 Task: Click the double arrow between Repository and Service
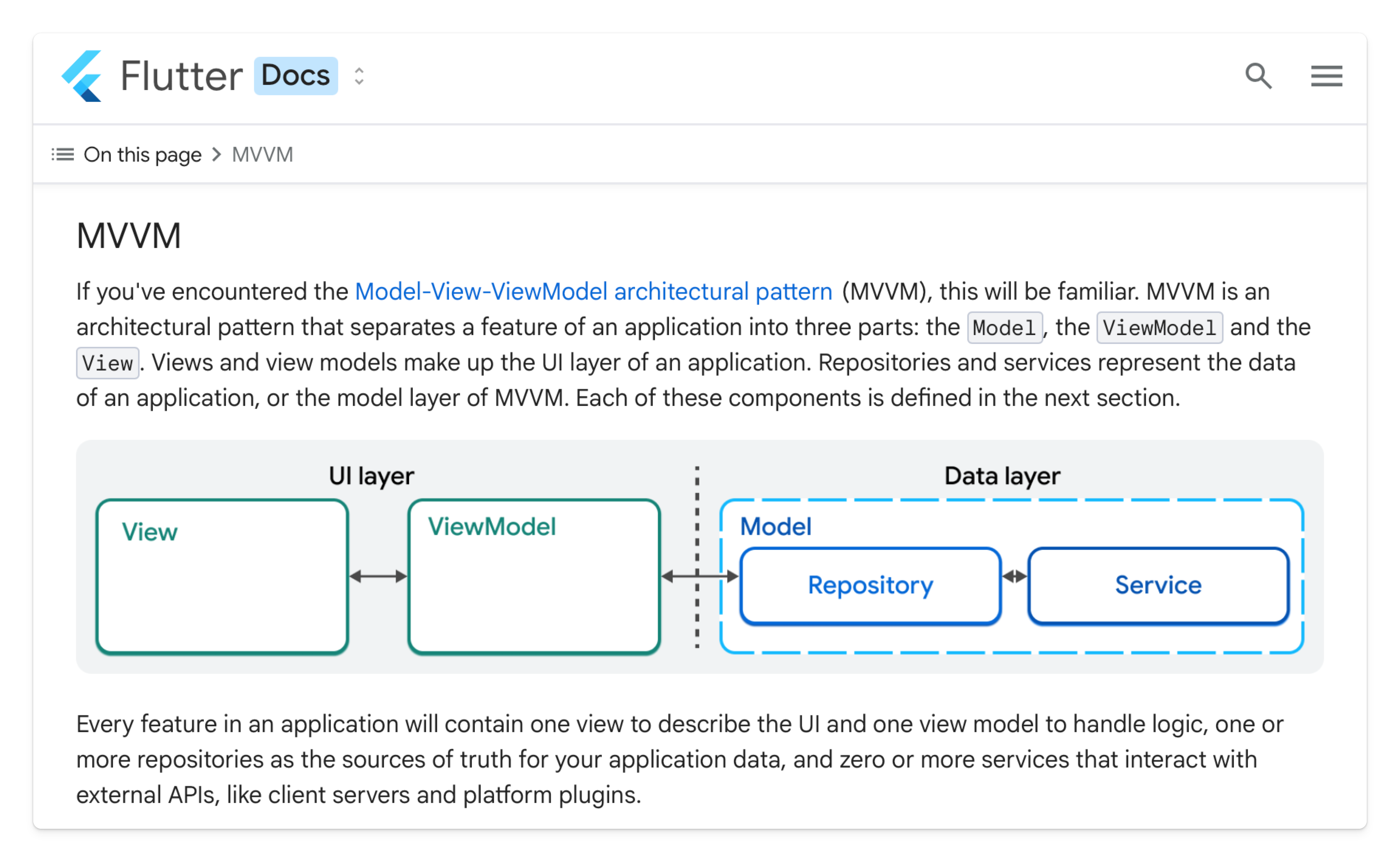(1015, 577)
